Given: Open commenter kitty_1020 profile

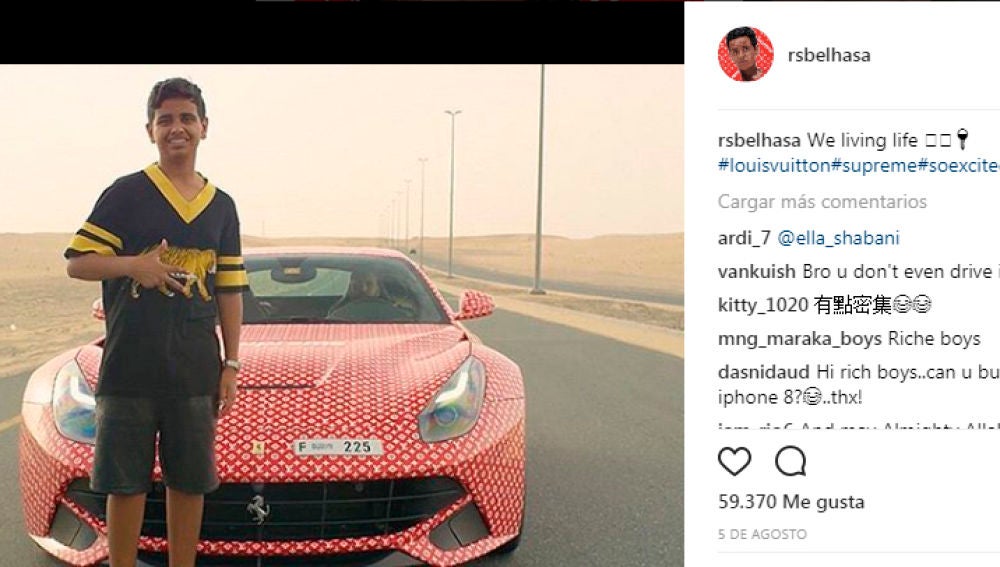Looking at the screenshot, I should pyautogui.click(x=763, y=305).
